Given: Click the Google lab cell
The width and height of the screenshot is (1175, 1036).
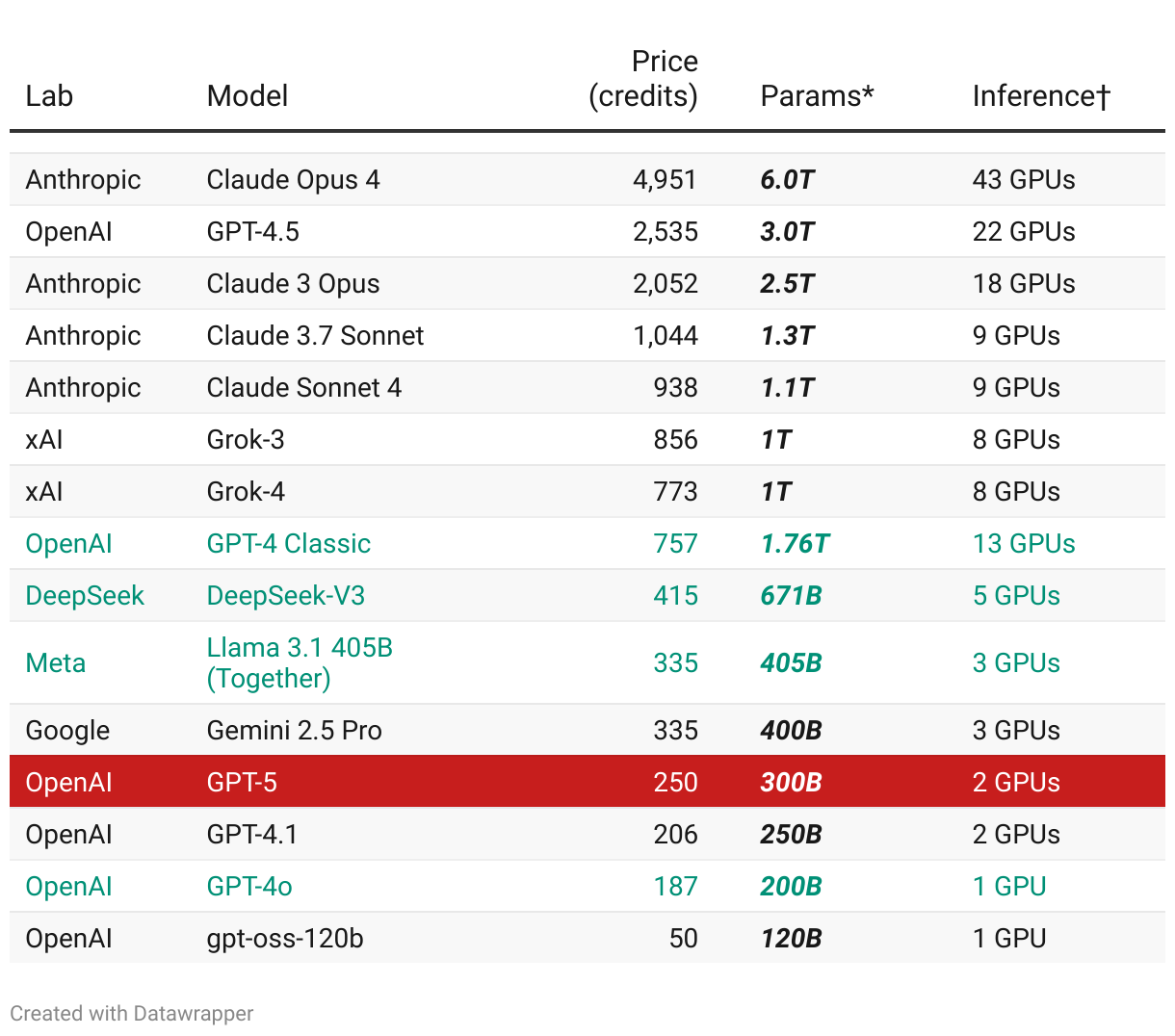Looking at the screenshot, I should coord(67,731).
